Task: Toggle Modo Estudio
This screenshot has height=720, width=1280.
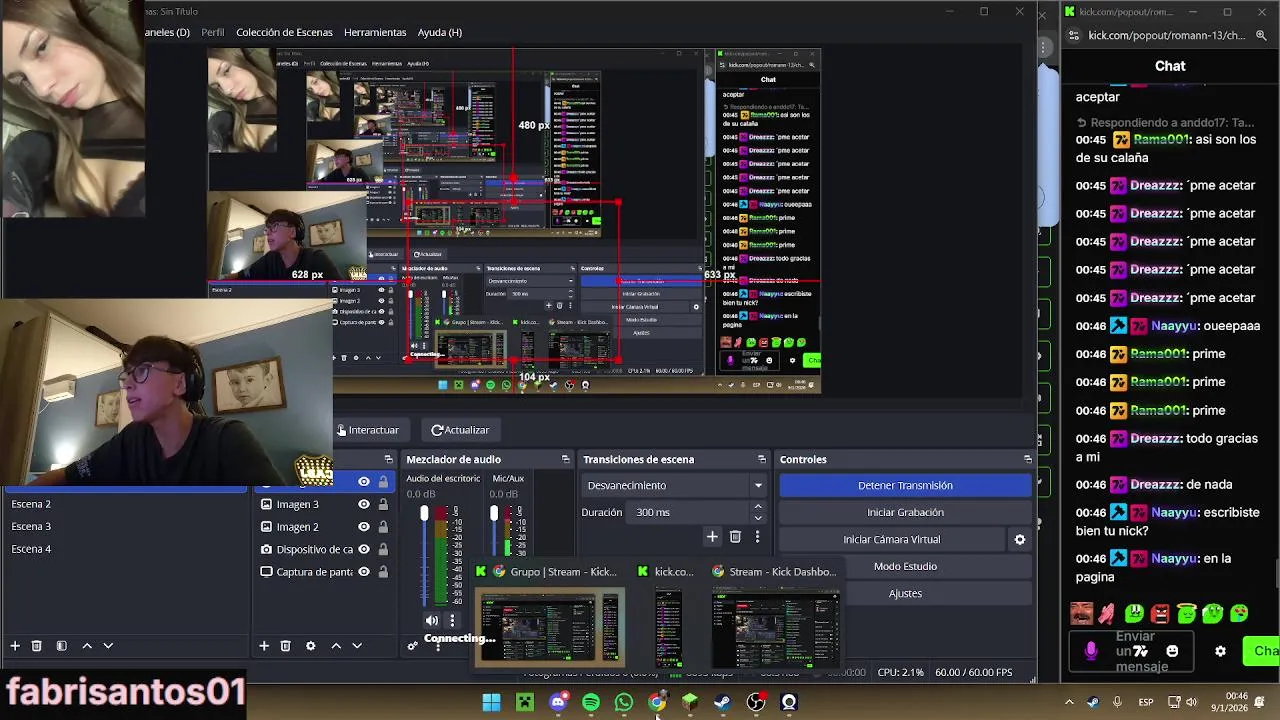Action: pos(905,566)
